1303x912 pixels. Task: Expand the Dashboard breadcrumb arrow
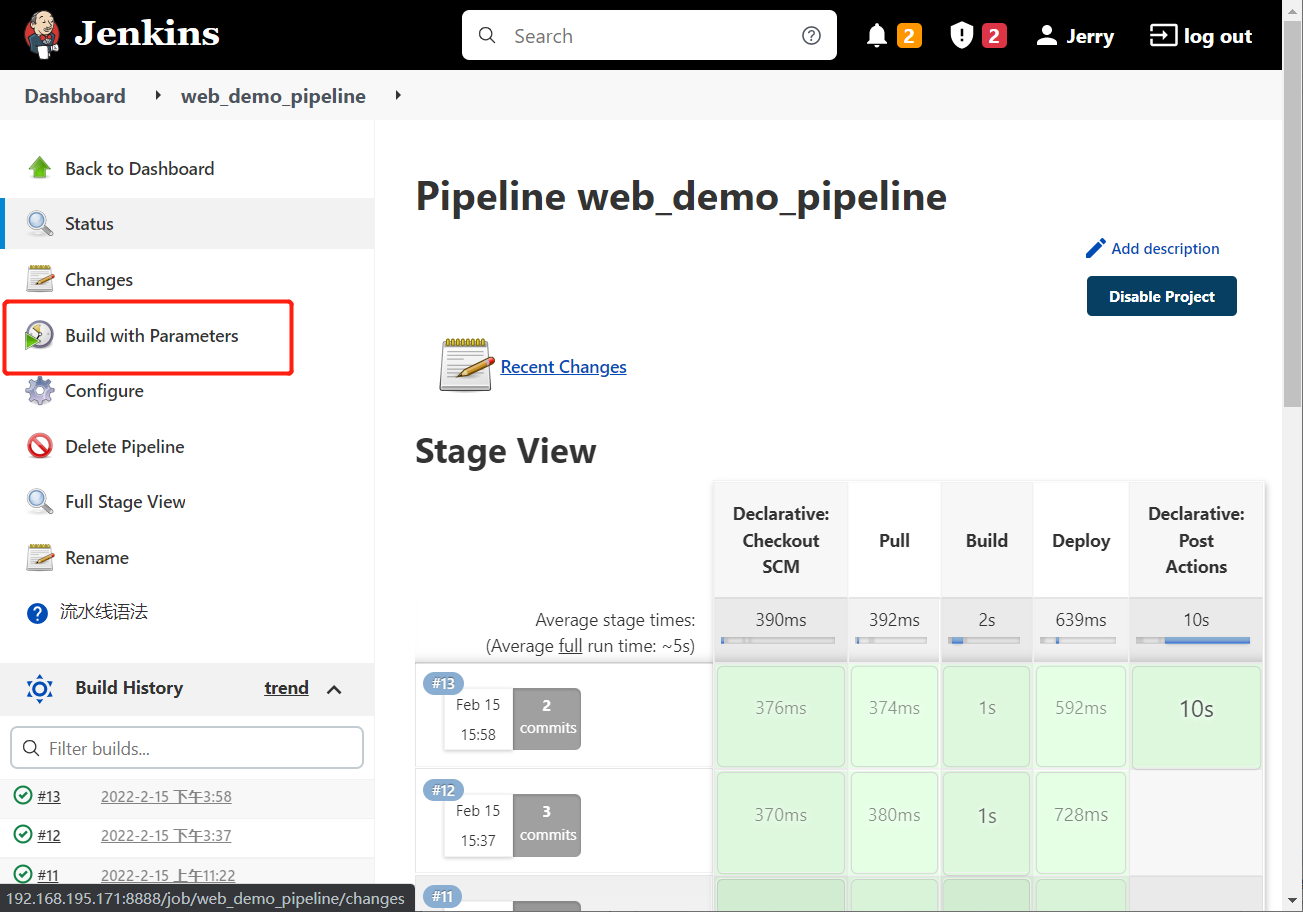158,96
